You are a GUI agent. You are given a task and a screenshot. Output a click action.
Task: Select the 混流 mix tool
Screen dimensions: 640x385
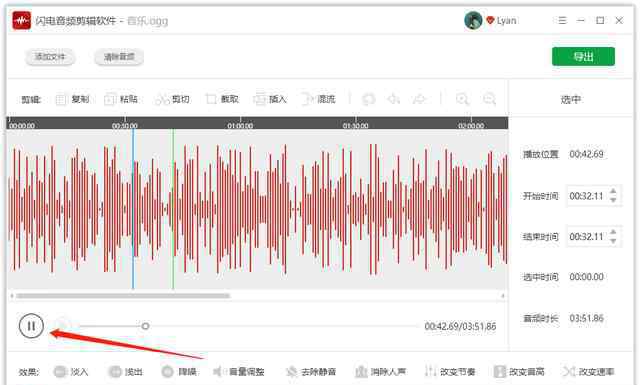(319, 99)
